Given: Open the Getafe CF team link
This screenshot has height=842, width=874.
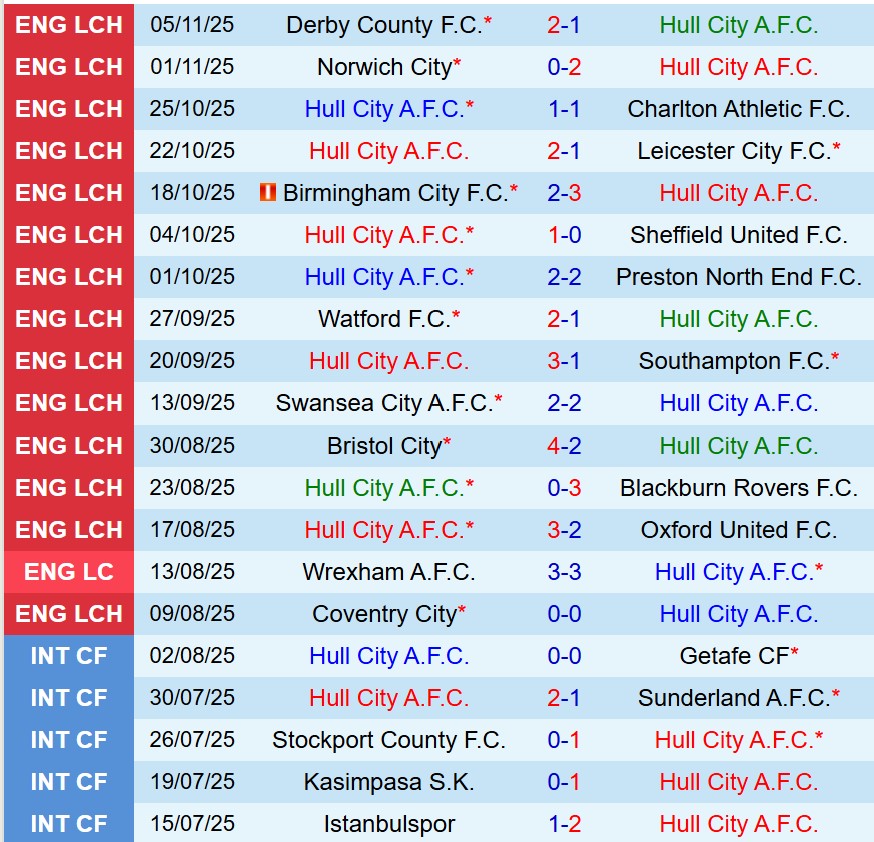Looking at the screenshot, I should coord(733,656).
